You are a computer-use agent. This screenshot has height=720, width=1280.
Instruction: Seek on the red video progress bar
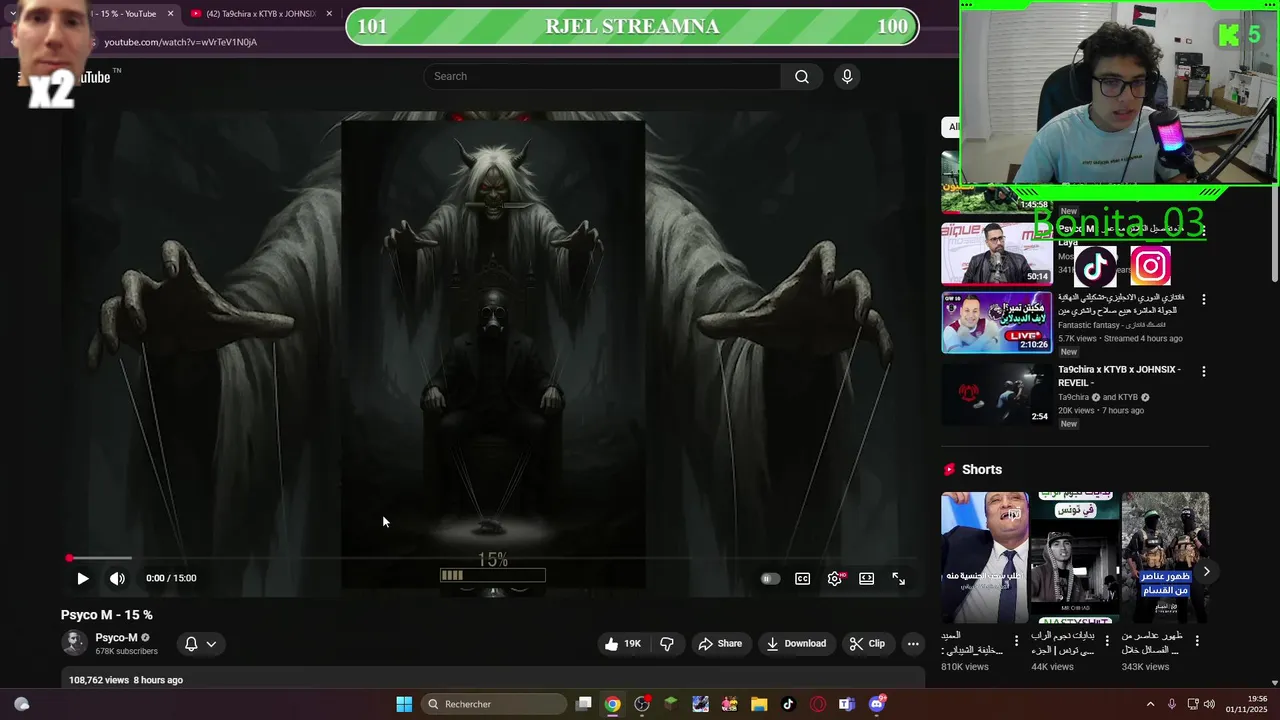pyautogui.click(x=493, y=558)
